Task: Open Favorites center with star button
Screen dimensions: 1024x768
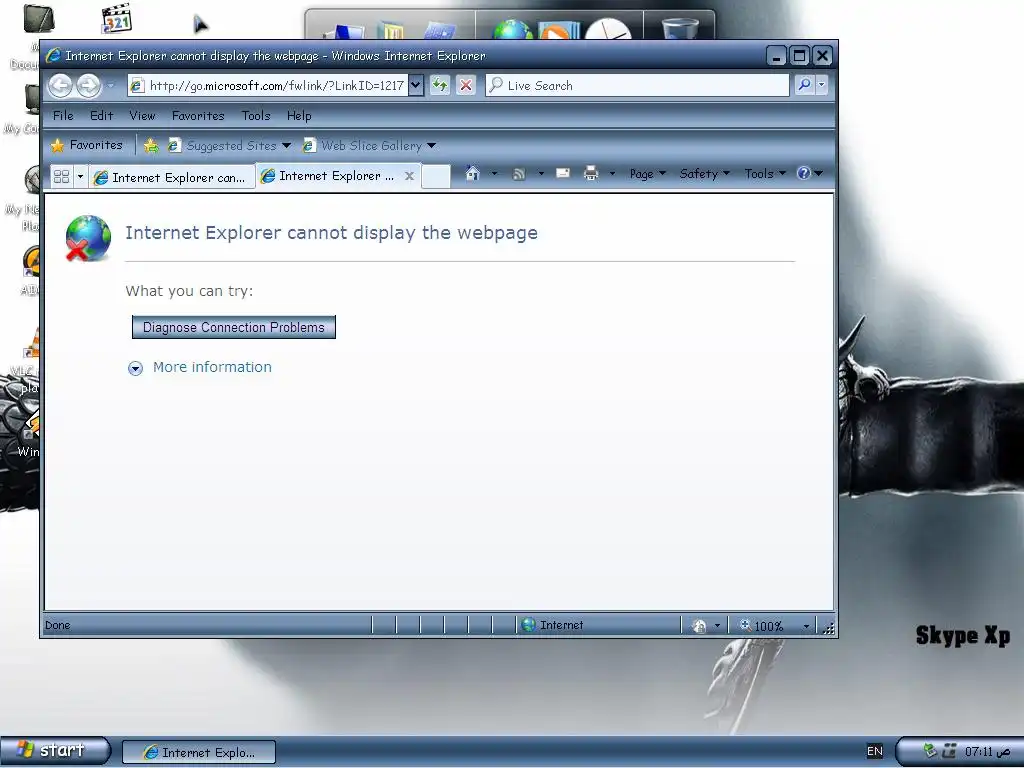Action: click(x=87, y=145)
